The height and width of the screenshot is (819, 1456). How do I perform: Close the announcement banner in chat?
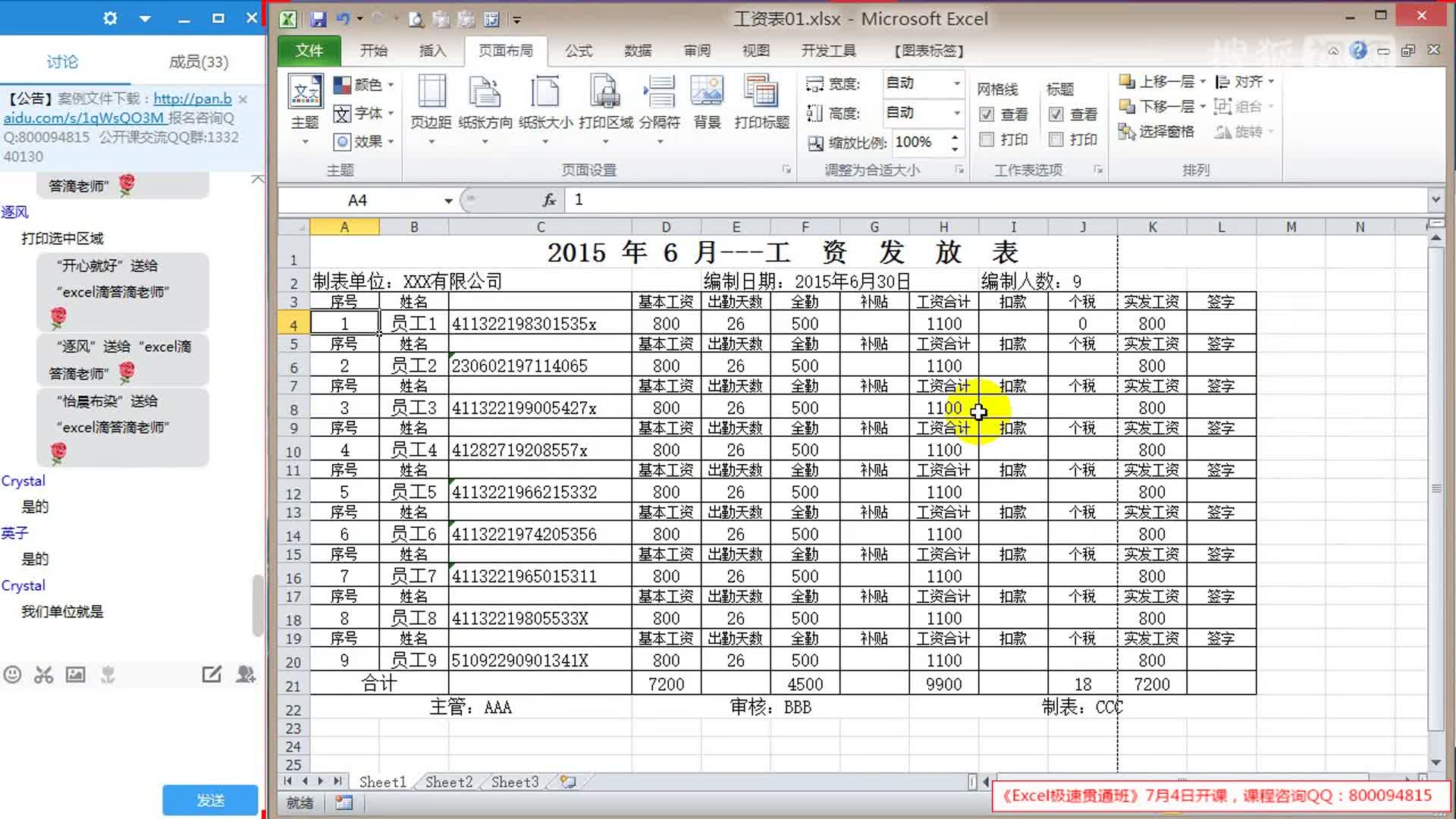point(243,99)
